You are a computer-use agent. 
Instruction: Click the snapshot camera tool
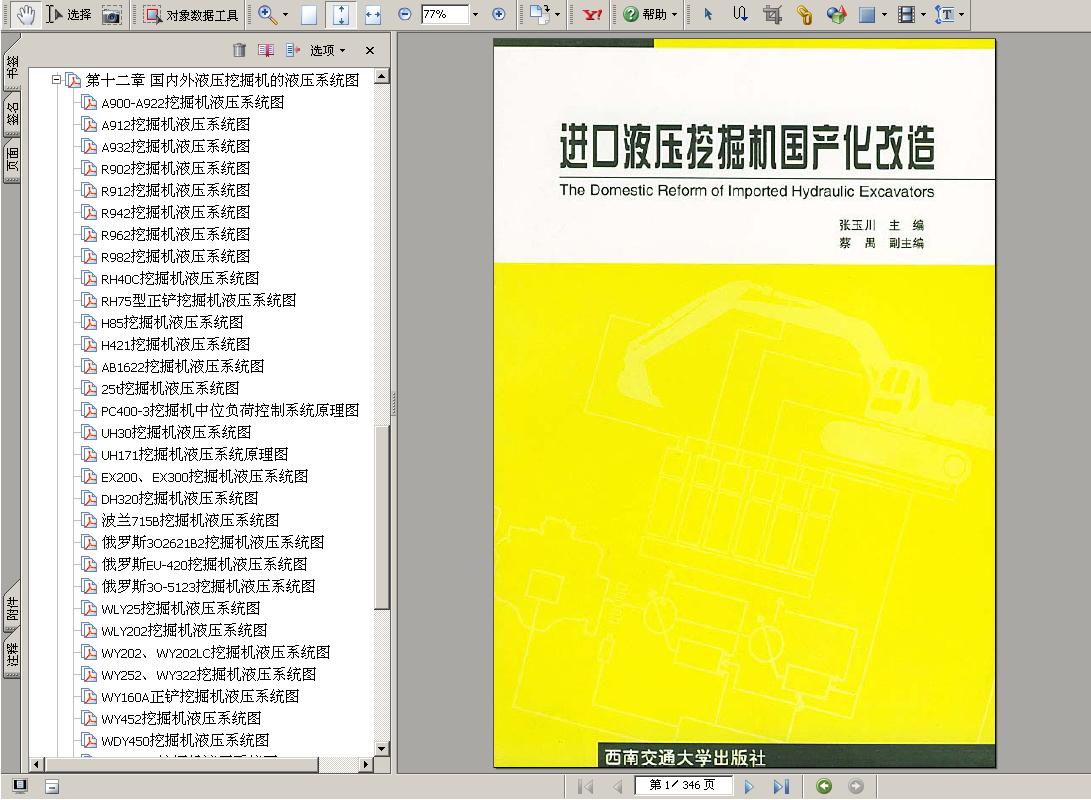coord(111,15)
